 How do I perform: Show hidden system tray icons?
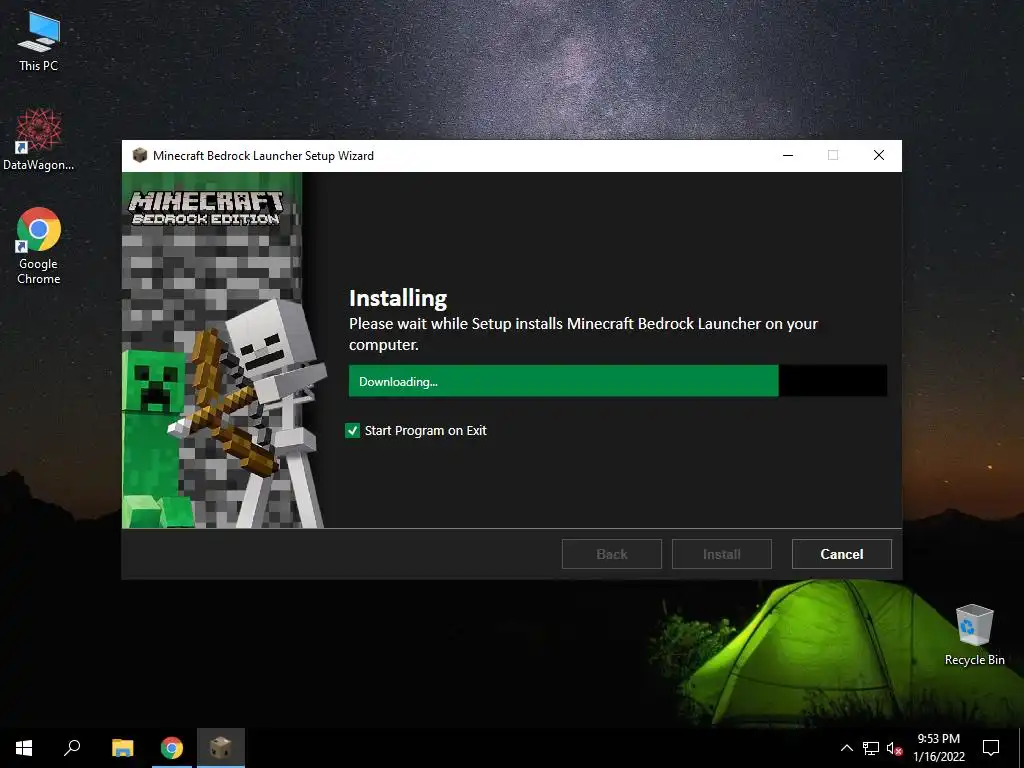click(x=846, y=748)
